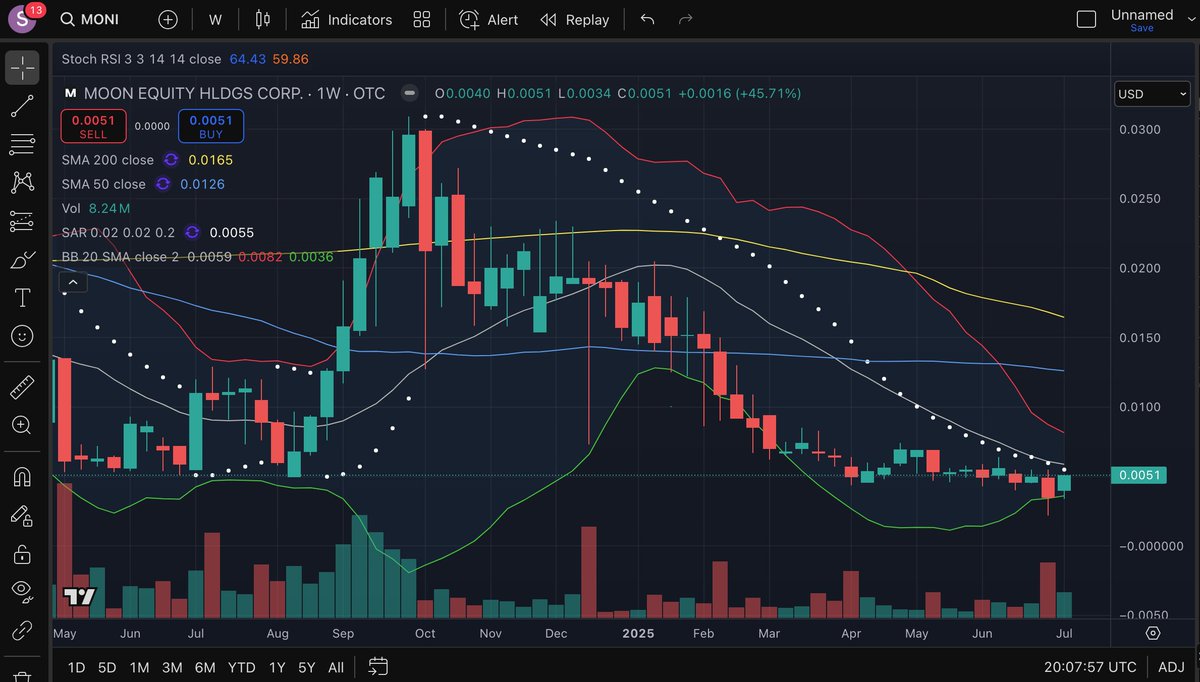Click the TradingView logo on chart
Image resolution: width=1200 pixels, height=682 pixels.
point(80,597)
